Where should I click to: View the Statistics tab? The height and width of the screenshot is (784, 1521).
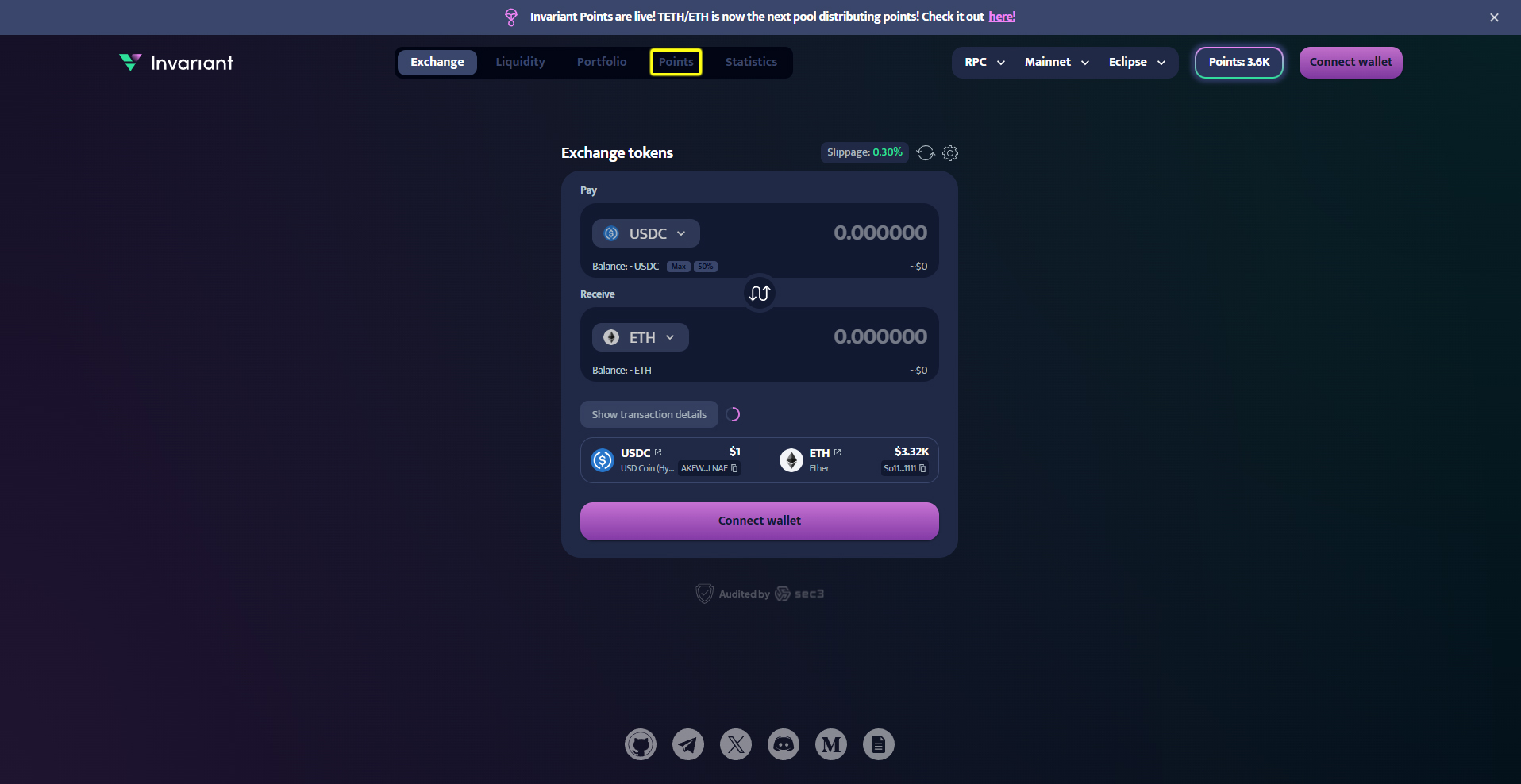[751, 62]
